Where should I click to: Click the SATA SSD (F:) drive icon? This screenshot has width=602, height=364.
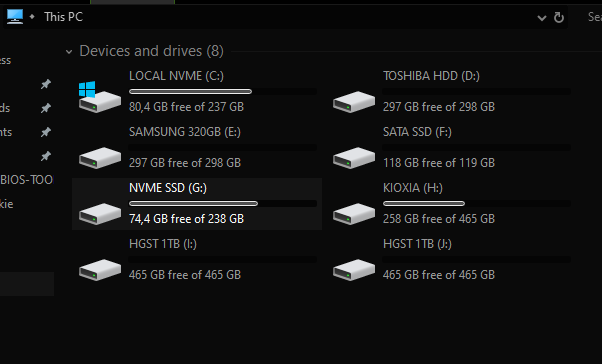354,158
